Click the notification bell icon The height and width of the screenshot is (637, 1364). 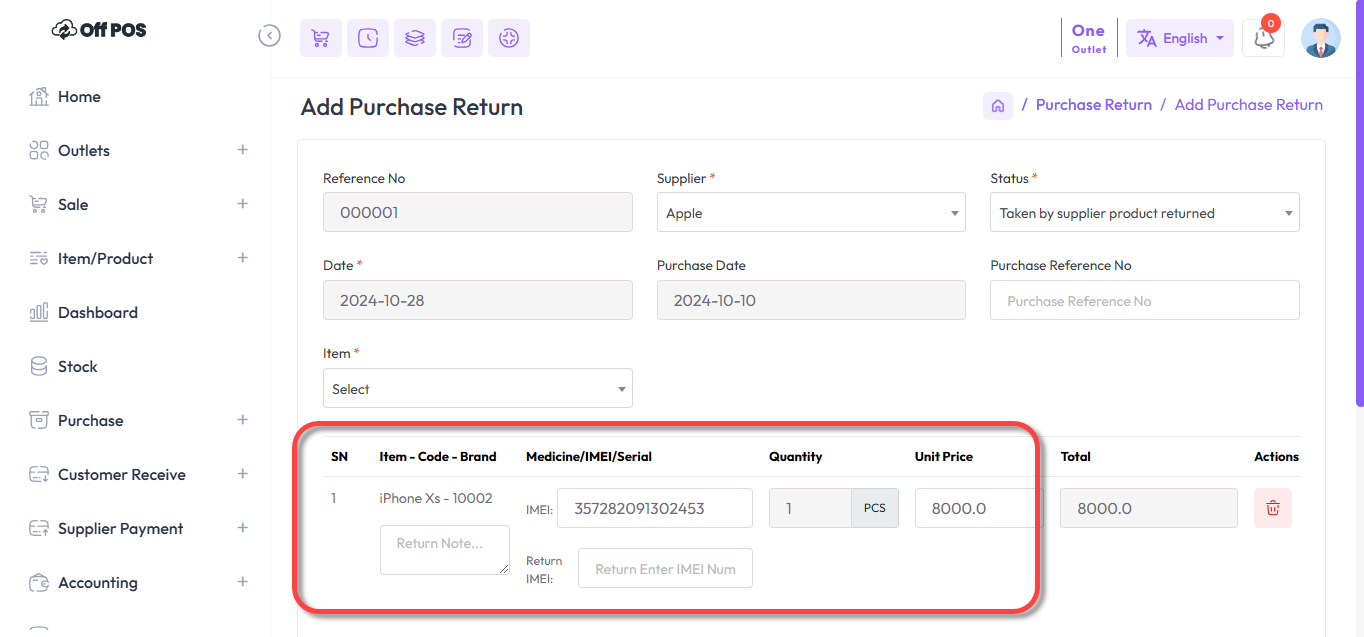[1264, 39]
